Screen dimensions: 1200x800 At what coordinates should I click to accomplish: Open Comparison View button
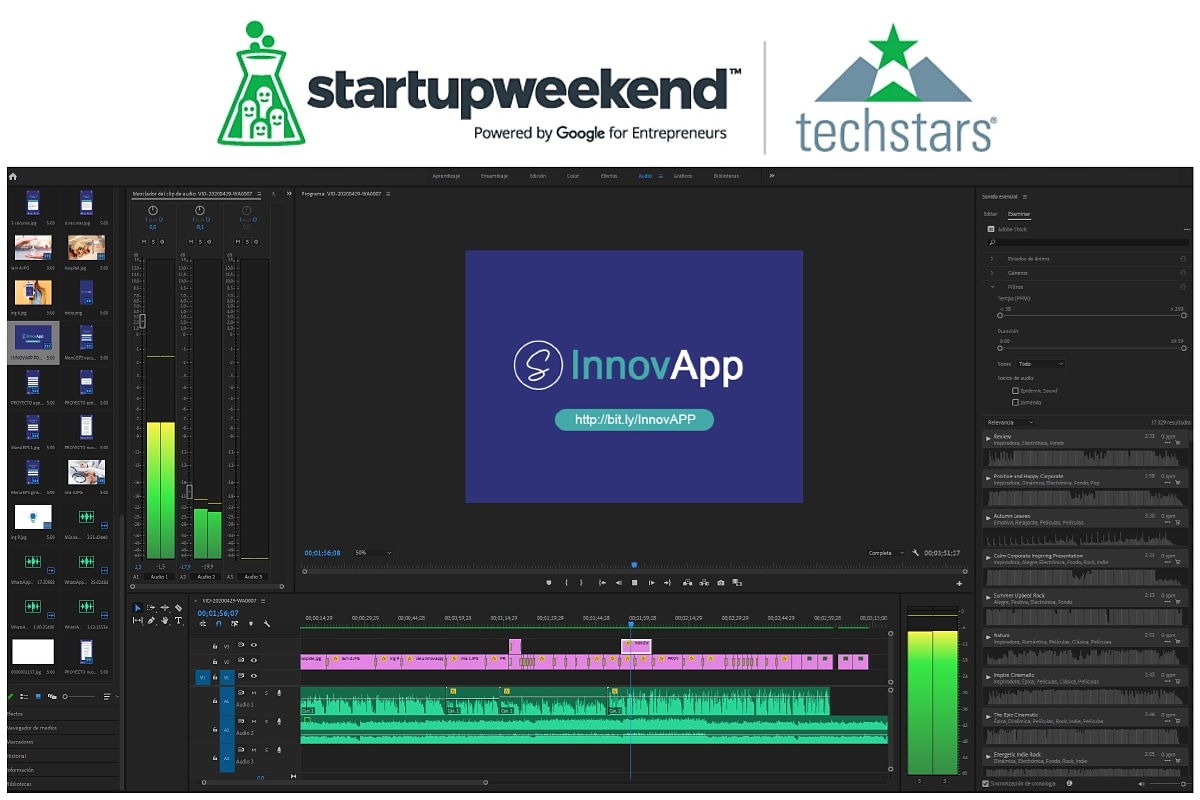(x=737, y=583)
